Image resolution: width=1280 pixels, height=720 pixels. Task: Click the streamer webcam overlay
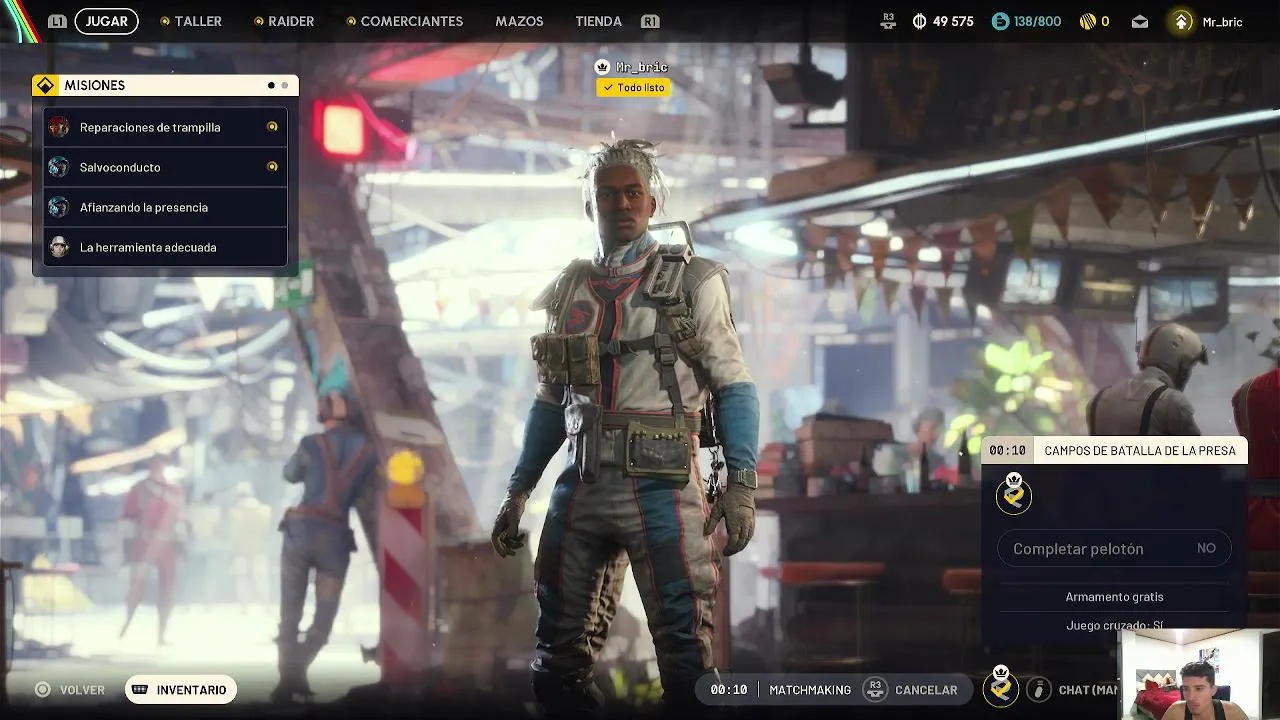(x=1199, y=675)
